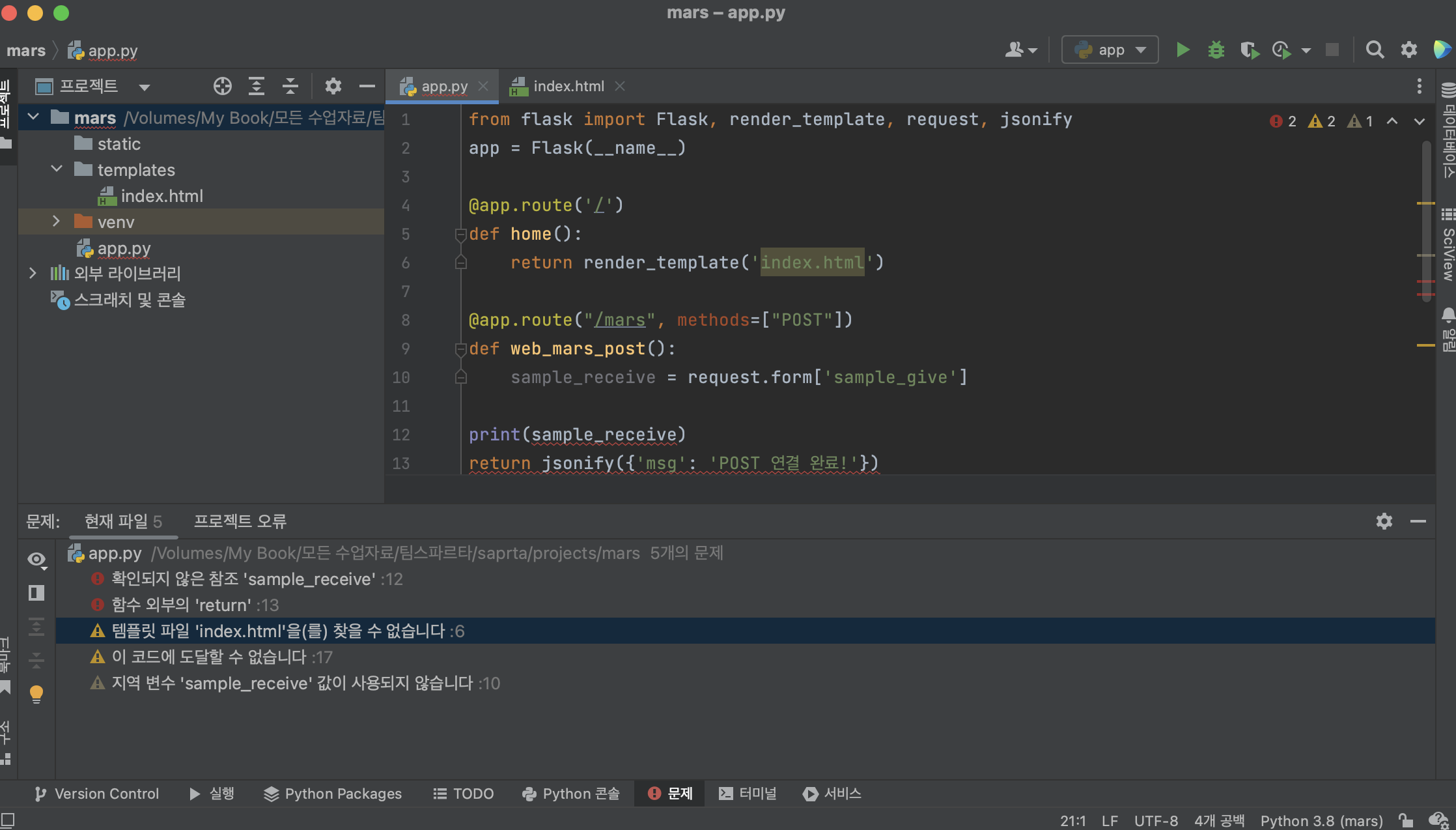Toggle the Version Control tool window
Image resolution: width=1456 pixels, height=830 pixels.
click(x=96, y=794)
